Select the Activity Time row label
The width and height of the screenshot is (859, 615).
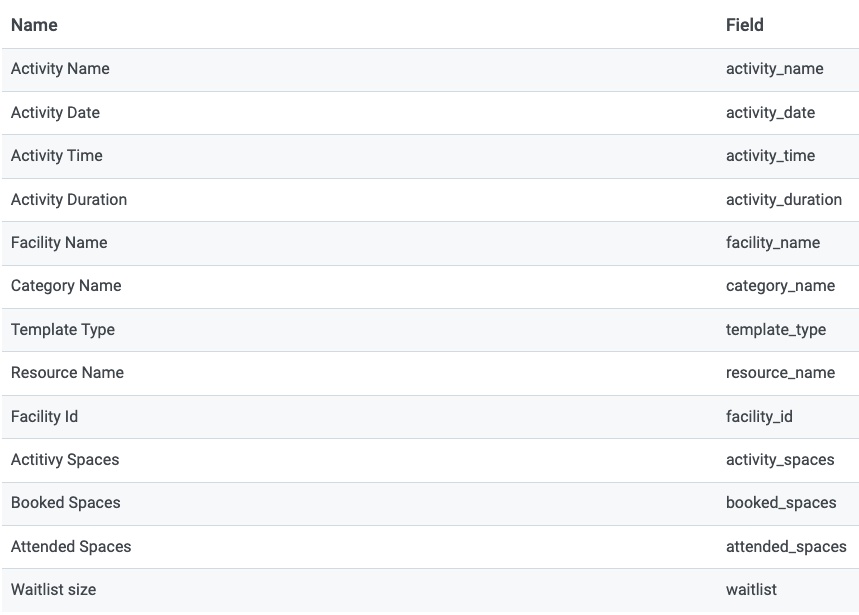tap(56, 156)
